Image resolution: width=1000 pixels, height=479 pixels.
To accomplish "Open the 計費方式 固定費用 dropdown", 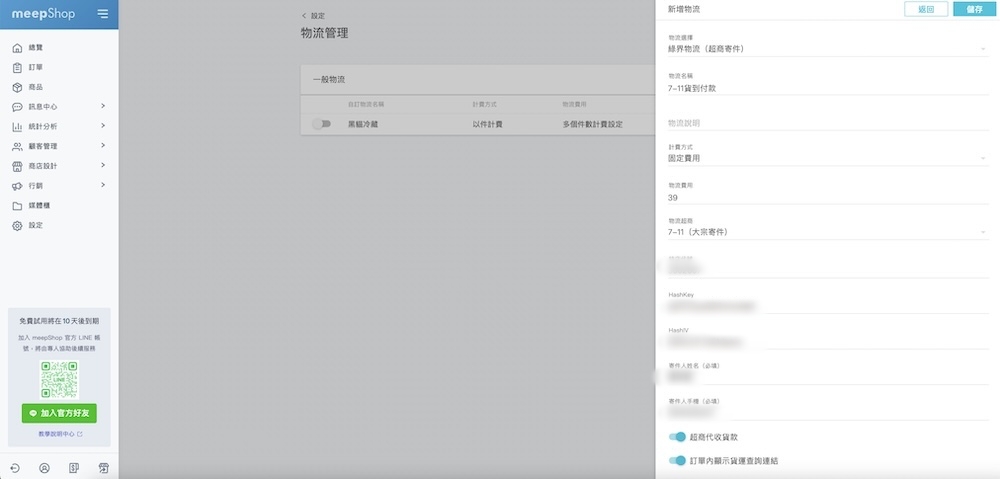I will click(826, 158).
